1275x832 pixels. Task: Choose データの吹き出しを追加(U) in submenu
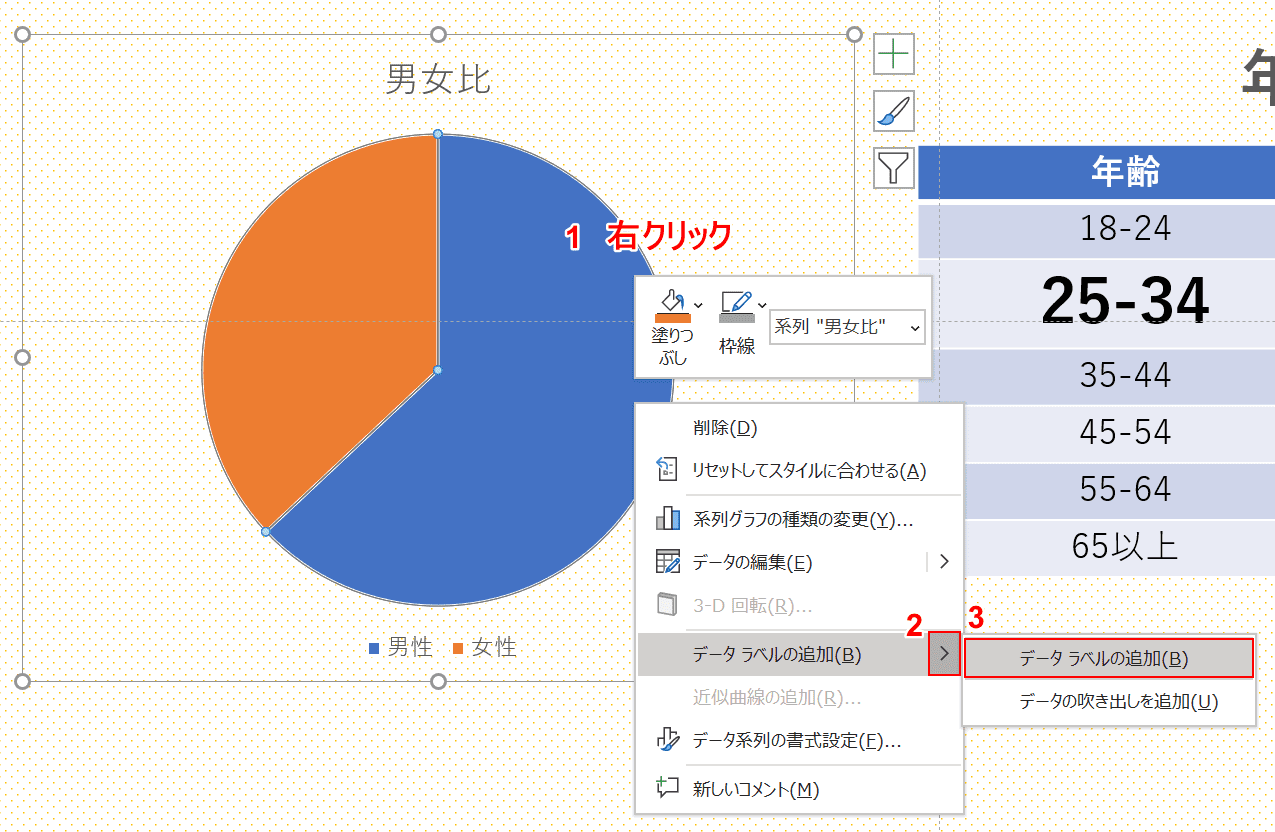click(1108, 701)
